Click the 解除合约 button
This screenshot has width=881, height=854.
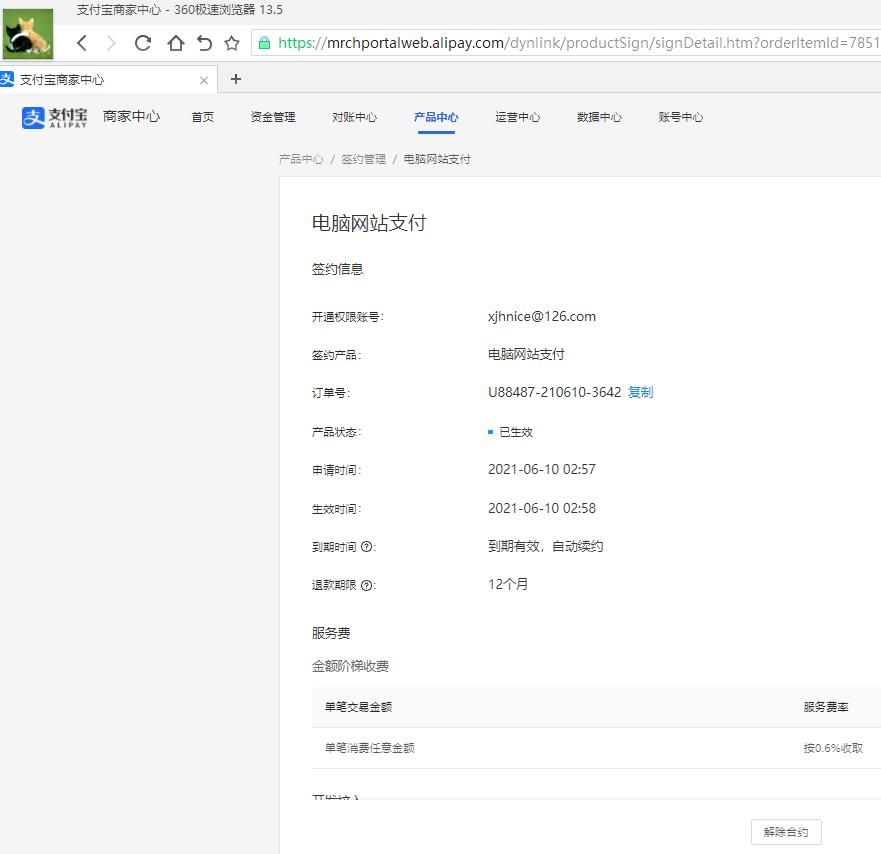pyautogui.click(x=786, y=832)
